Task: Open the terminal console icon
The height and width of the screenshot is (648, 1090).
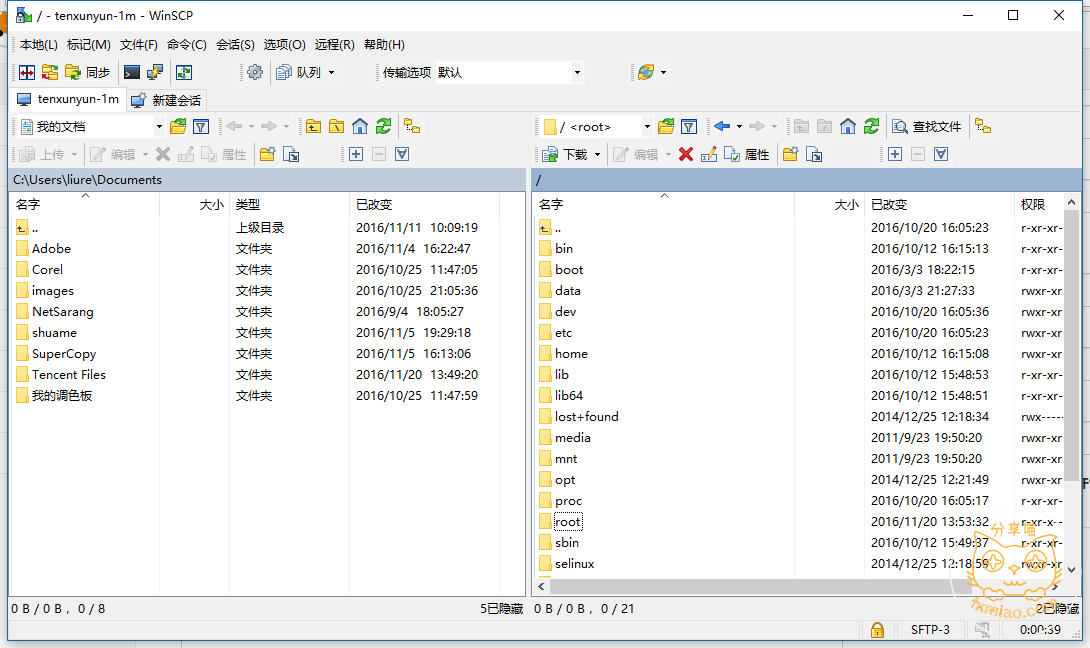Action: (x=132, y=72)
